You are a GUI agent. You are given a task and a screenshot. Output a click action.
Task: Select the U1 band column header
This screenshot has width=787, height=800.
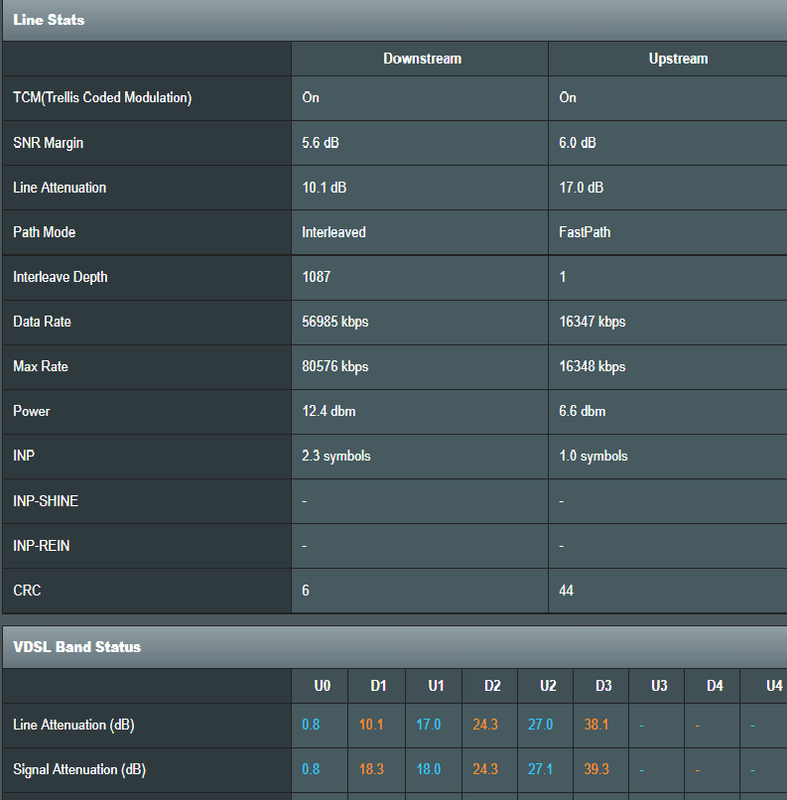(x=436, y=686)
